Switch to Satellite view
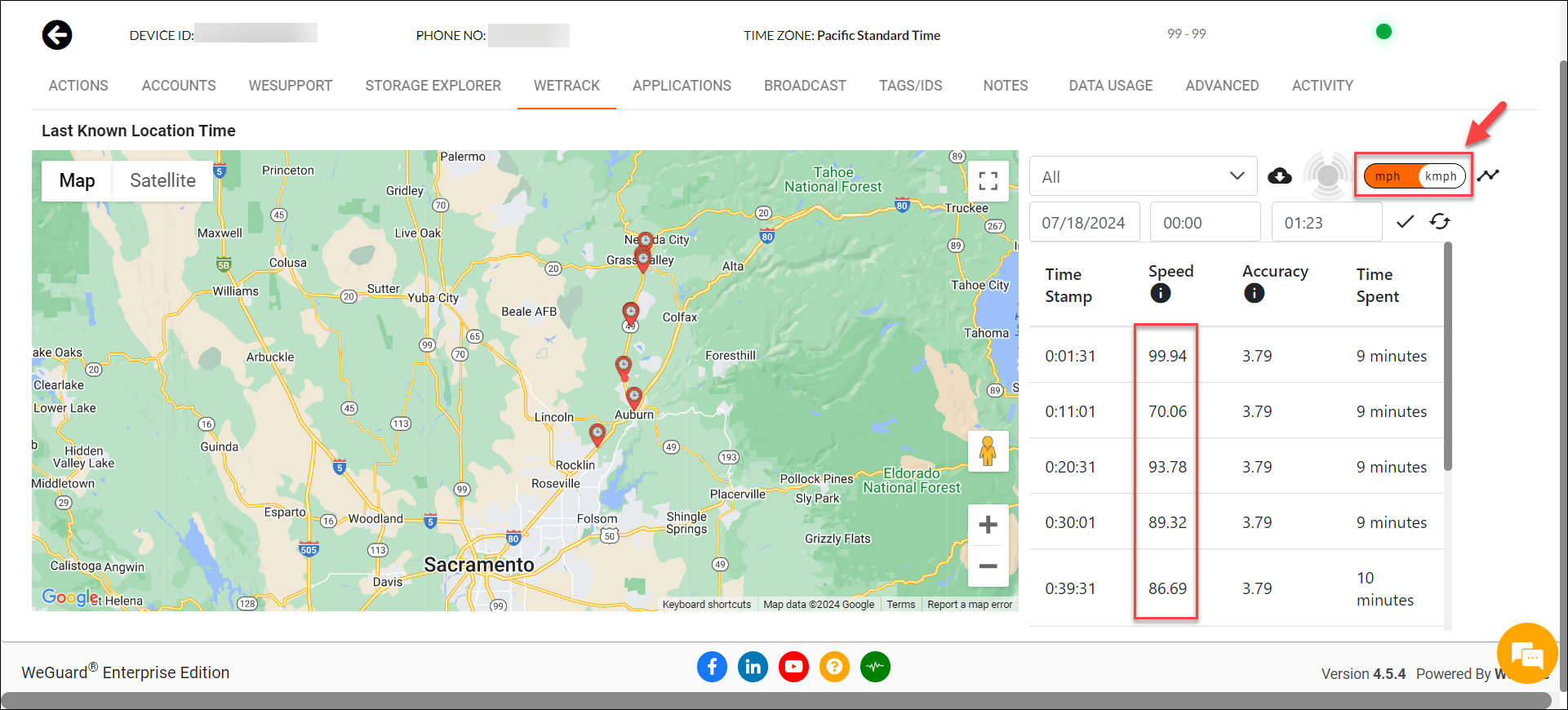The height and width of the screenshot is (710, 1568). 162,180
